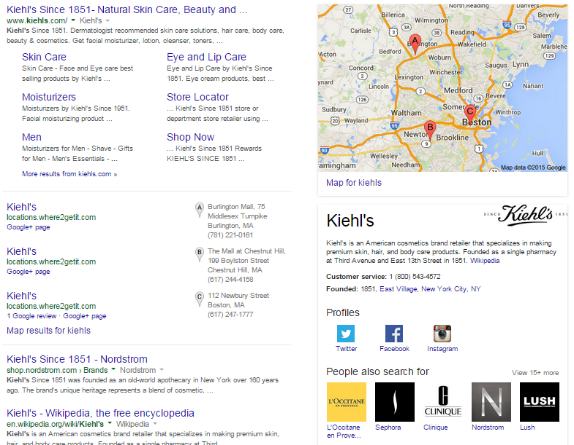Click View 15+ more link
The image size is (574, 445).
pos(535,373)
